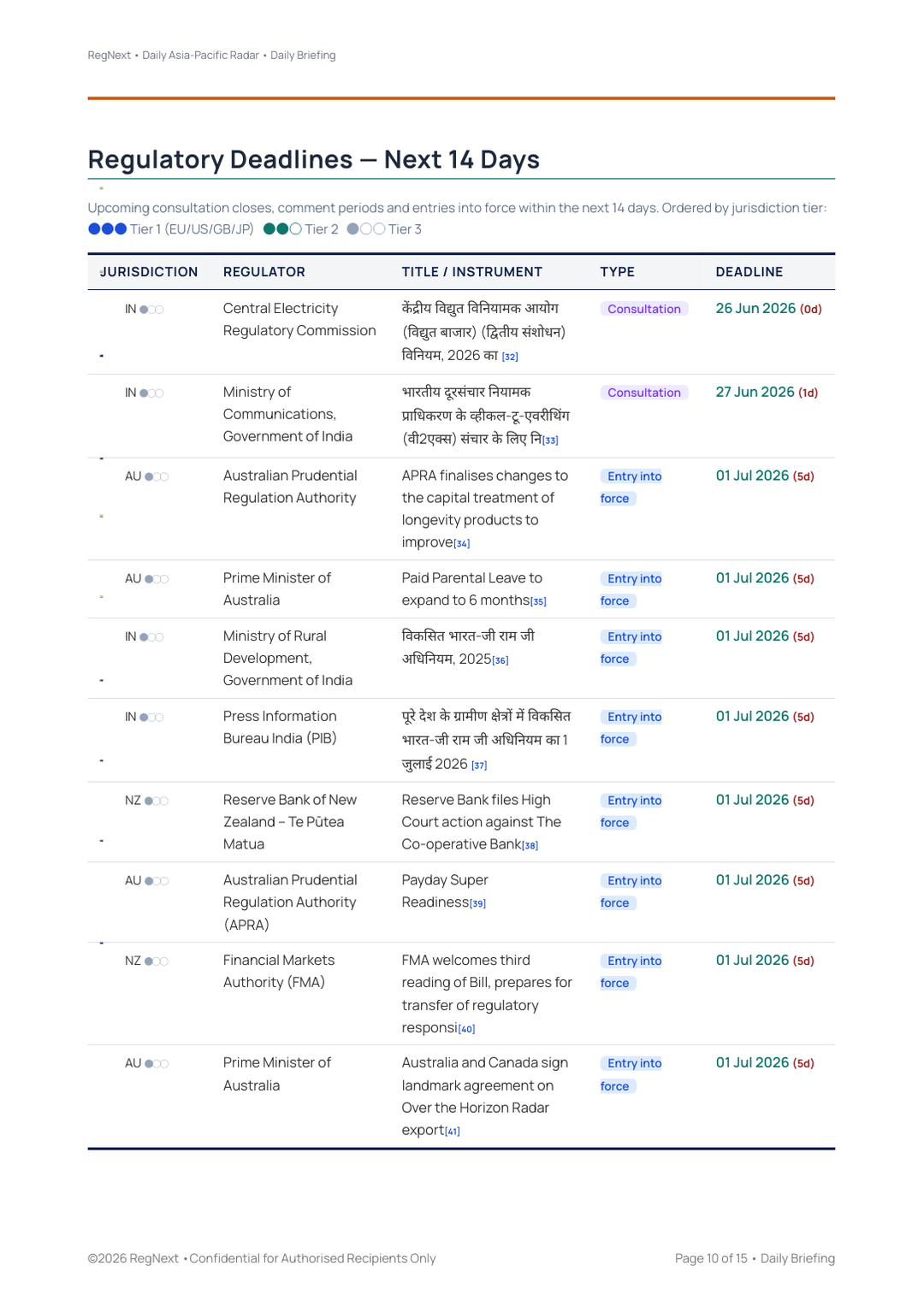This screenshot has width=924, height=1307.
Task: Open footnote link [37]
Action: pyautogui.click(x=479, y=766)
